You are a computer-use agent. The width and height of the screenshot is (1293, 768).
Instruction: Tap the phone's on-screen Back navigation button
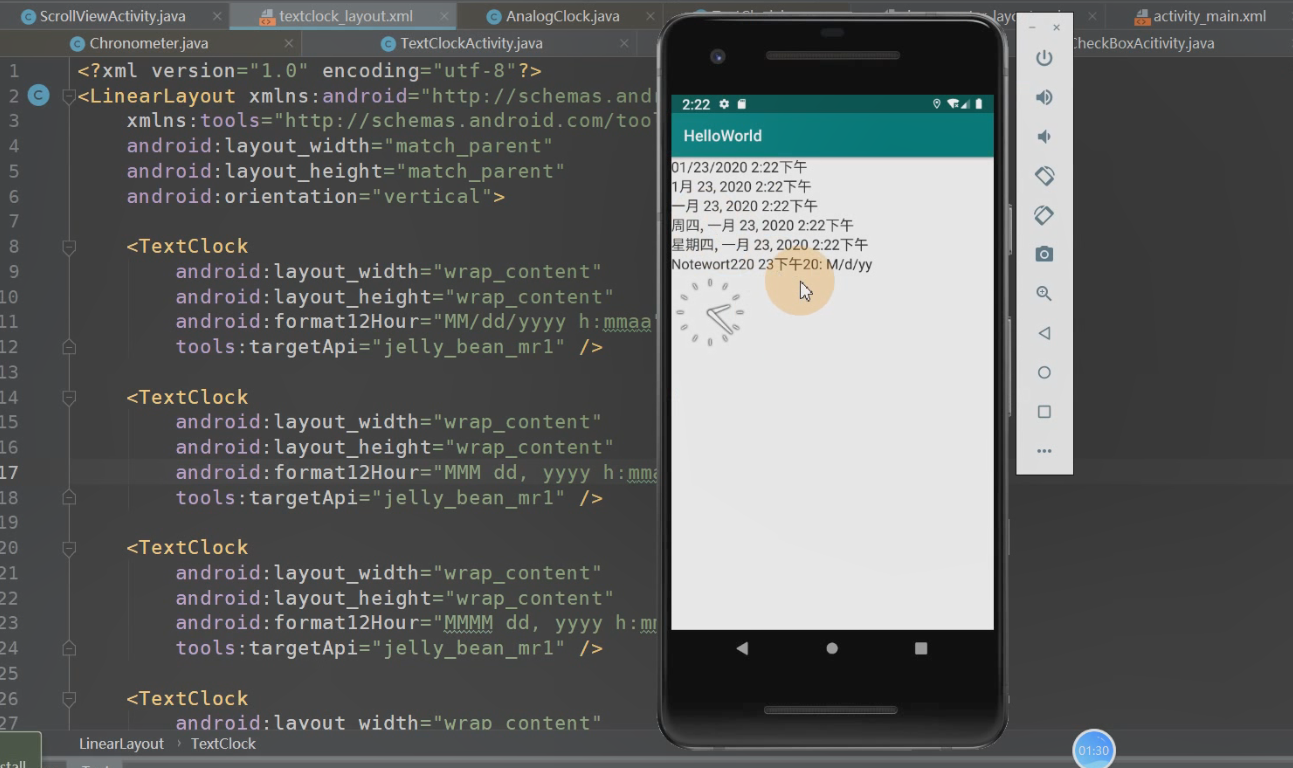point(742,648)
